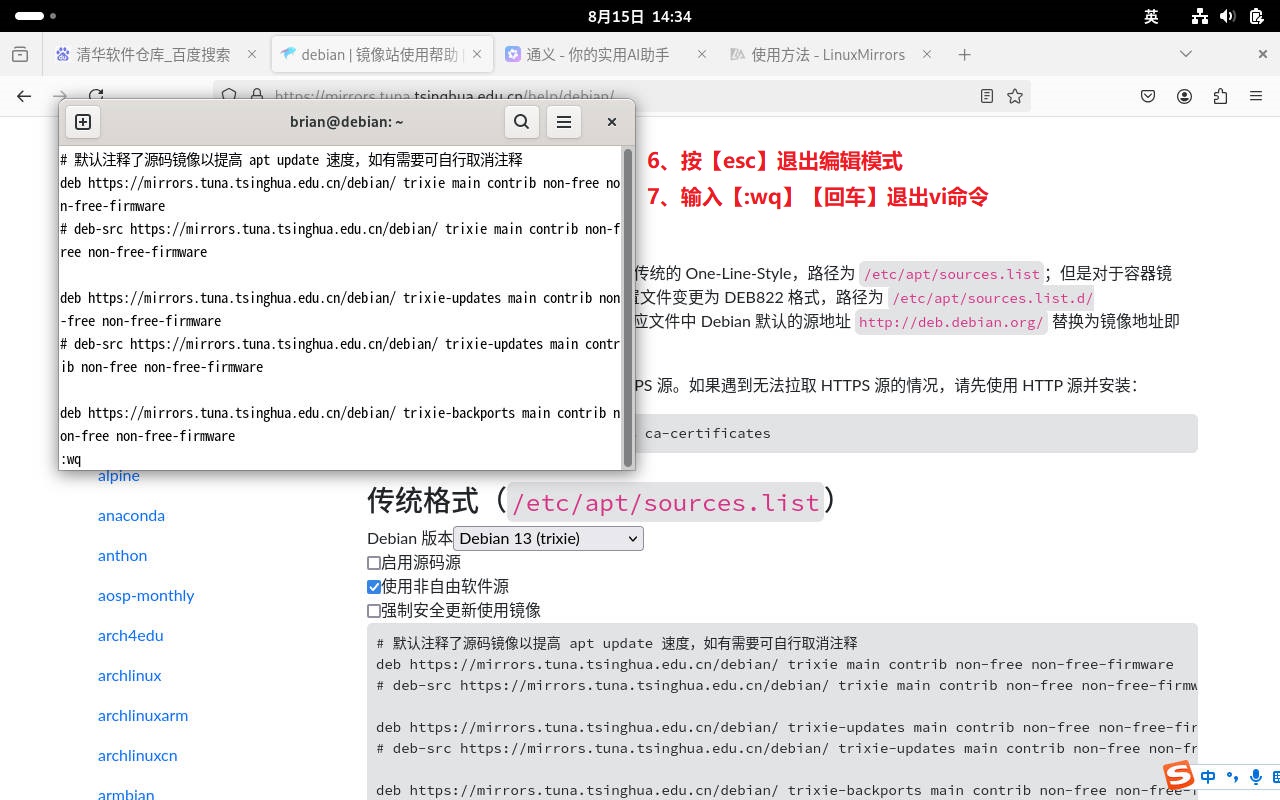Open the archlinuxcn help link
The height and width of the screenshot is (800, 1280).
pyautogui.click(x=137, y=755)
